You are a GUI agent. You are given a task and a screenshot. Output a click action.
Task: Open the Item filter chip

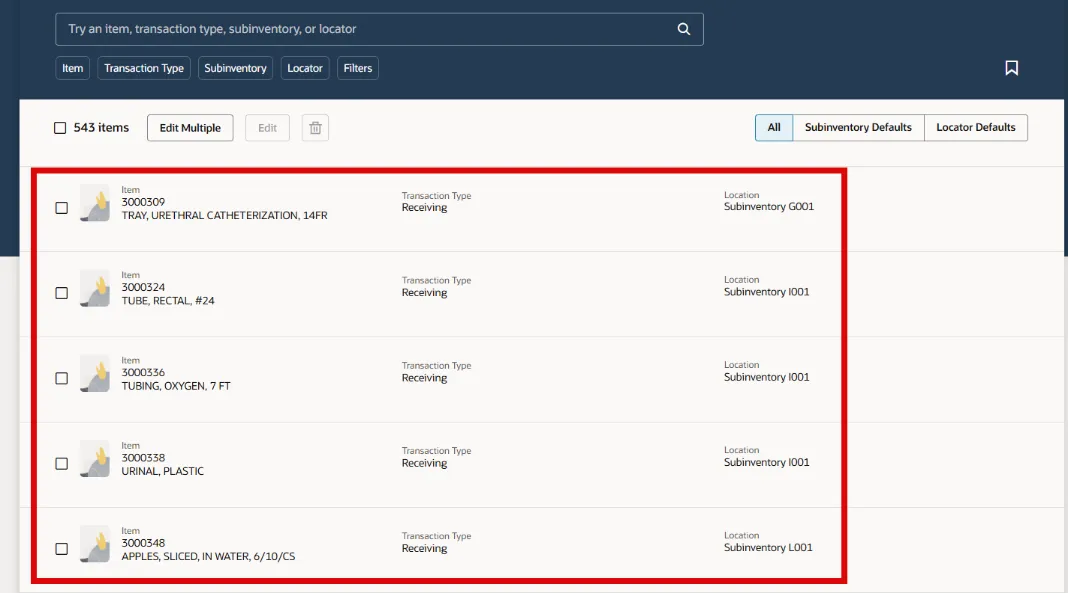pyautogui.click(x=73, y=68)
